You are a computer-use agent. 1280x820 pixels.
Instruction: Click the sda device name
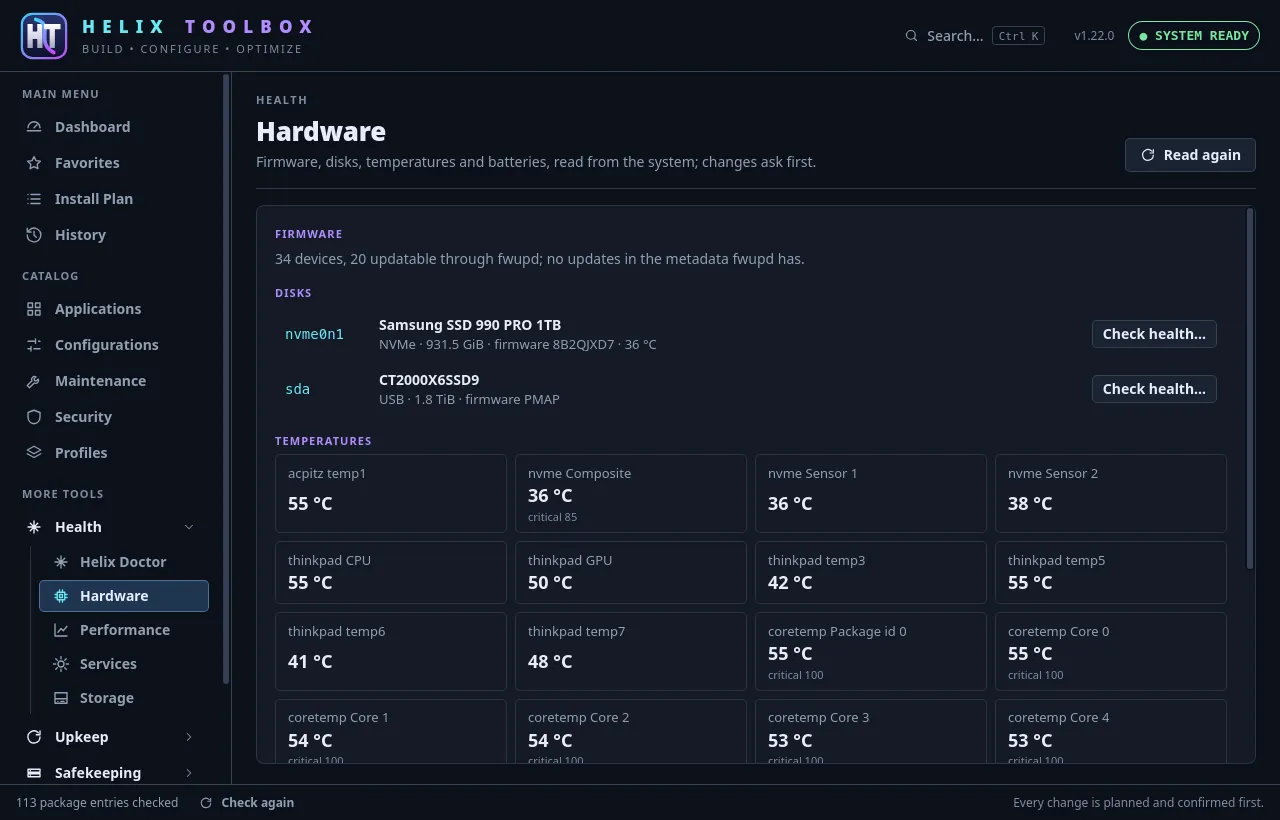point(297,389)
